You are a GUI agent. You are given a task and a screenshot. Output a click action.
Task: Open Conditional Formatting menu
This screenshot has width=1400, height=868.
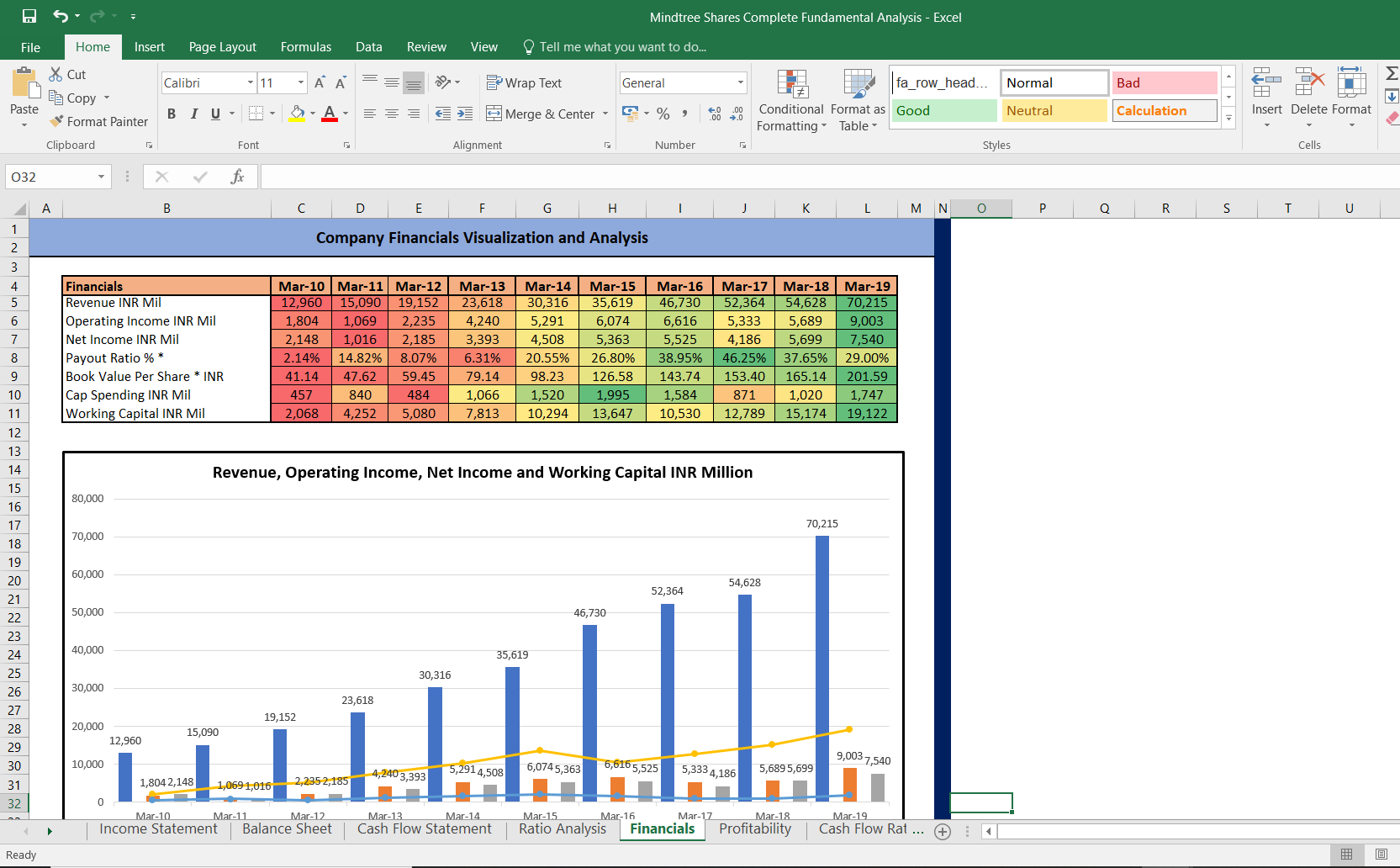point(791,100)
